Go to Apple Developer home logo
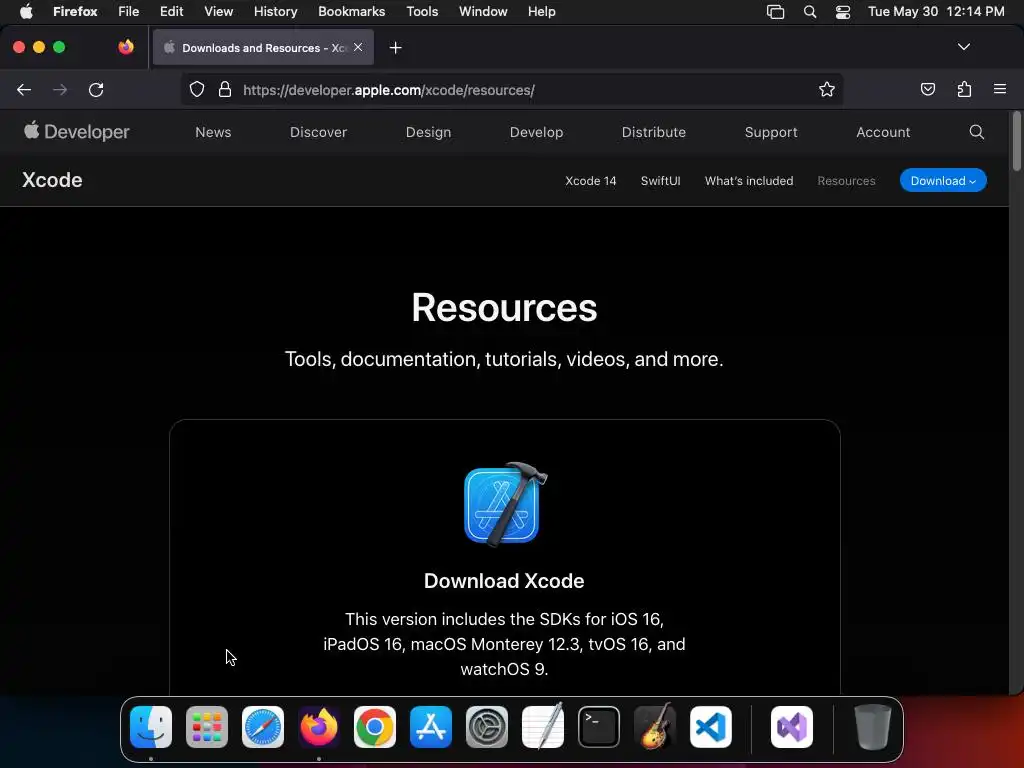 77,131
